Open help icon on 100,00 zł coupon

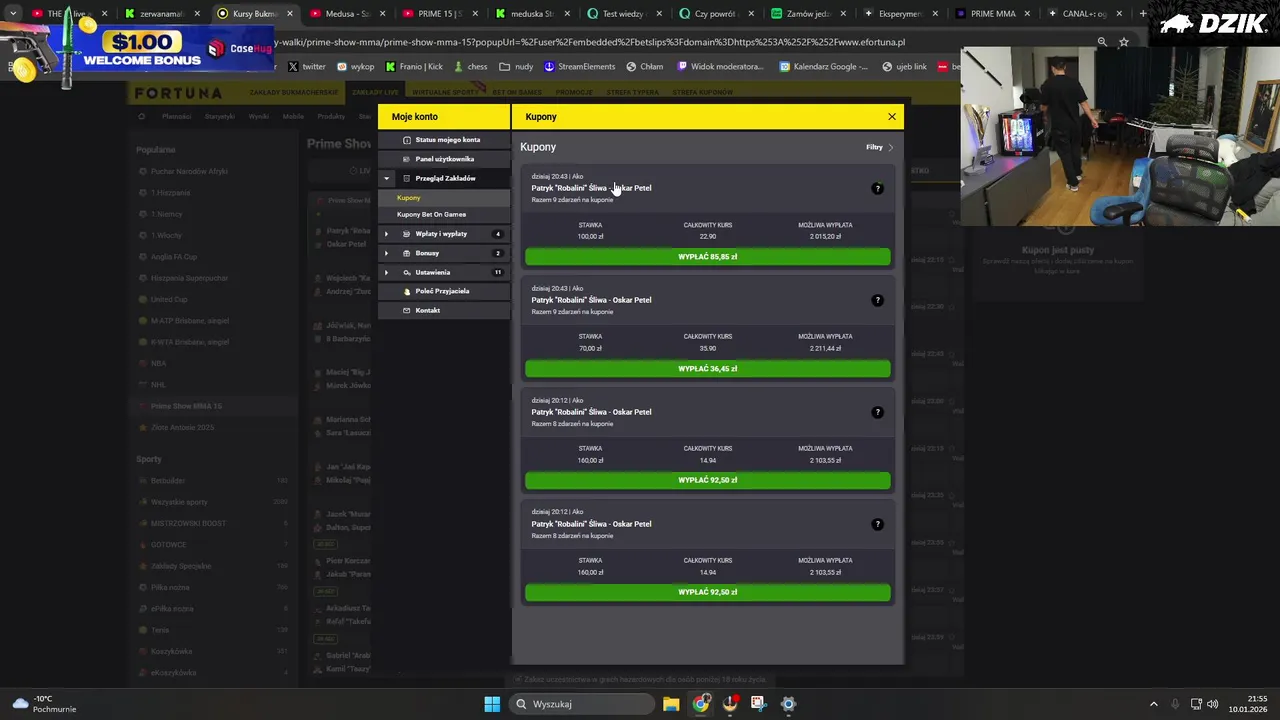tap(877, 188)
